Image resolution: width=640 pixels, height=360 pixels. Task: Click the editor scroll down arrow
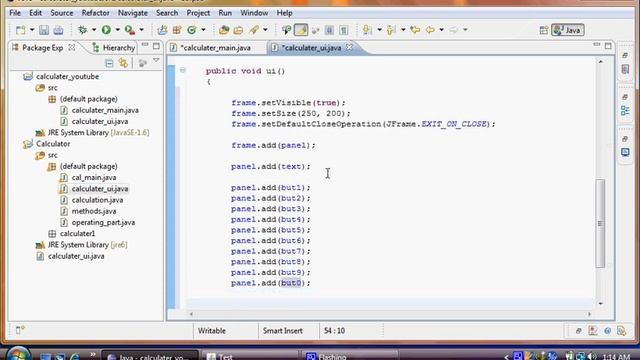click(x=600, y=304)
